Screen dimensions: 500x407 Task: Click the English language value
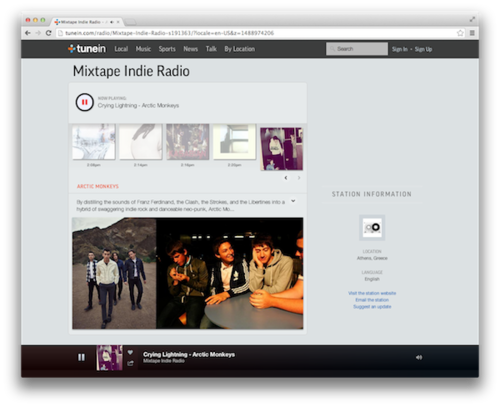tap(372, 279)
